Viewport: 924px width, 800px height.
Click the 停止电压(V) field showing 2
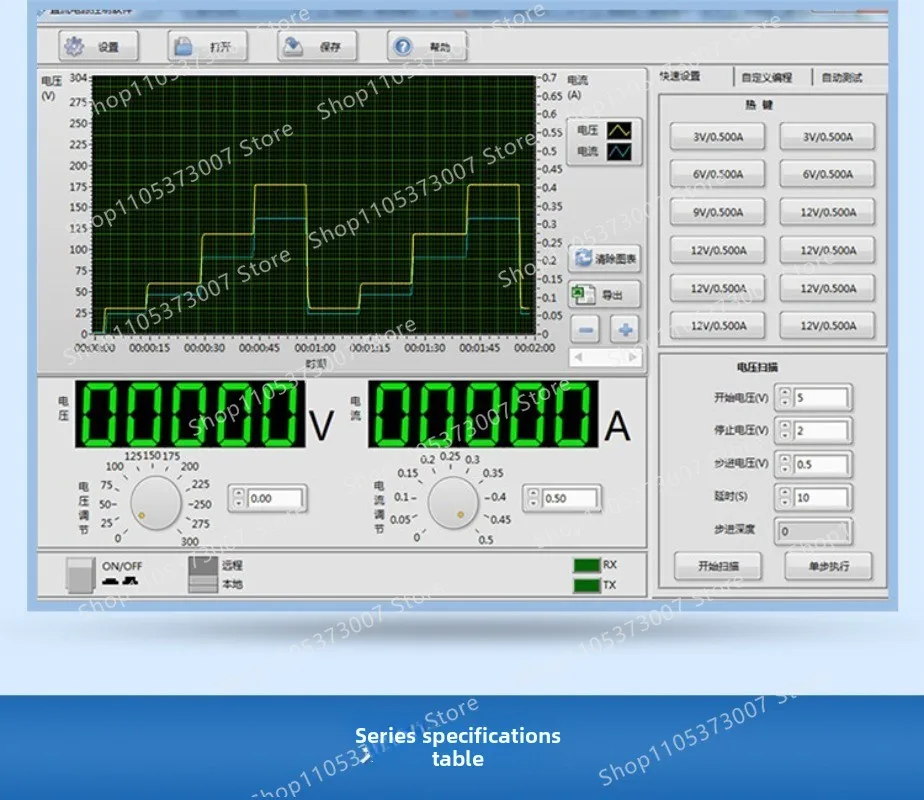[x=821, y=431]
